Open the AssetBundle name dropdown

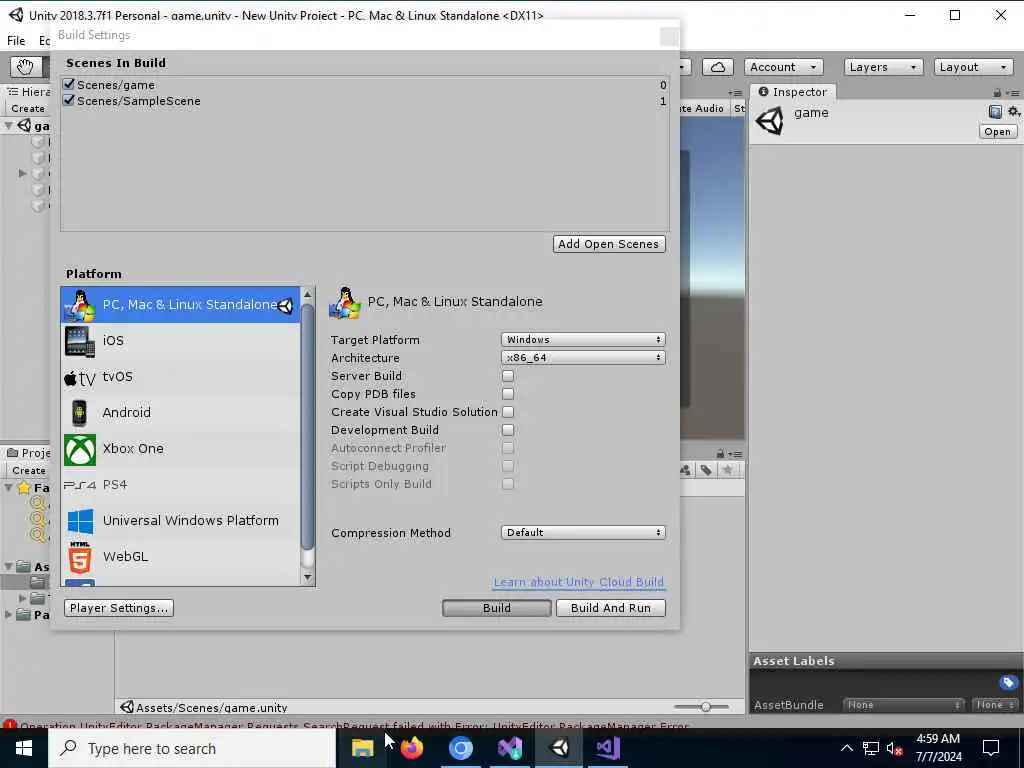tap(904, 705)
